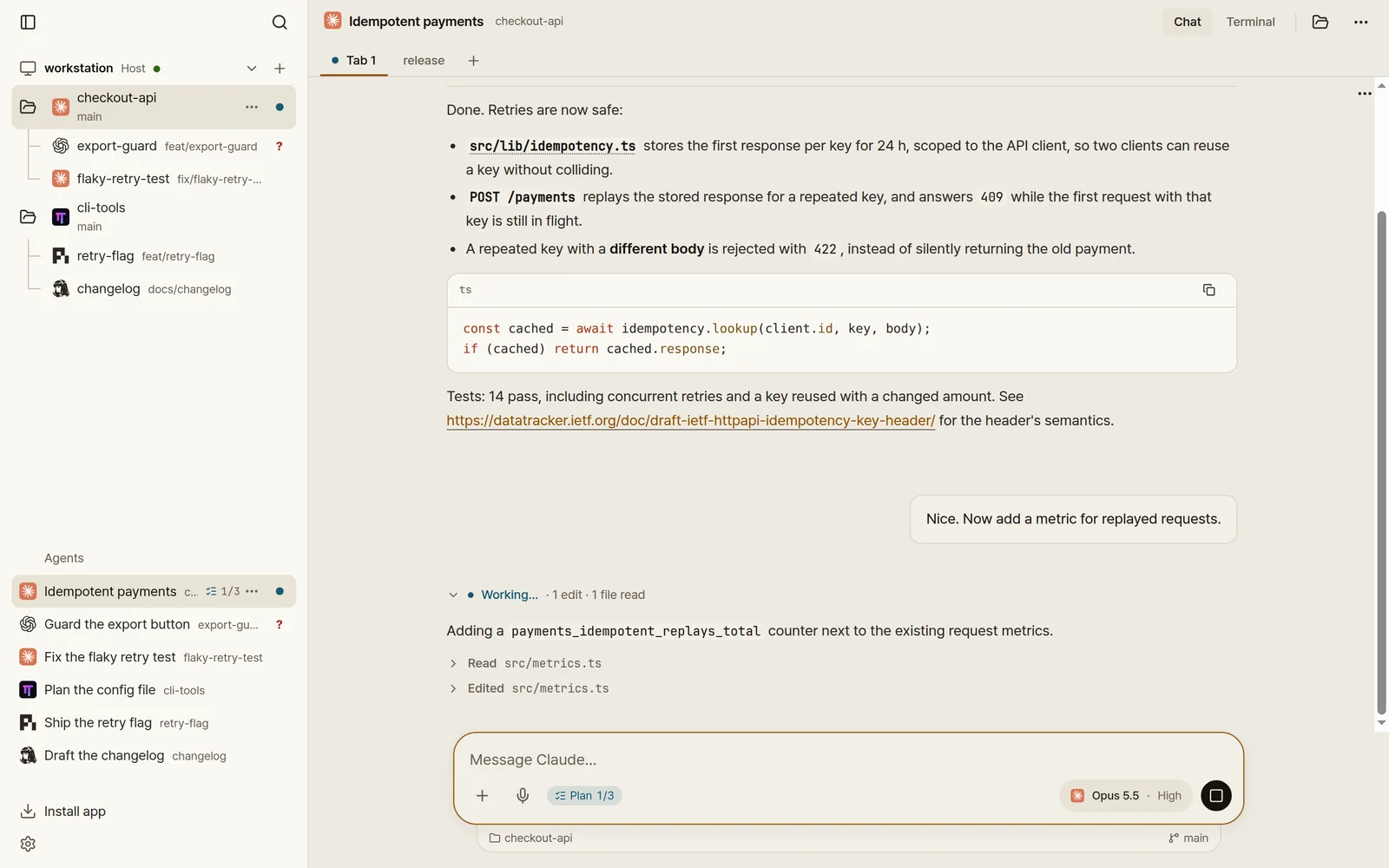Open Ship the retry flag agent
The width and height of the screenshot is (1389, 868).
click(x=154, y=723)
